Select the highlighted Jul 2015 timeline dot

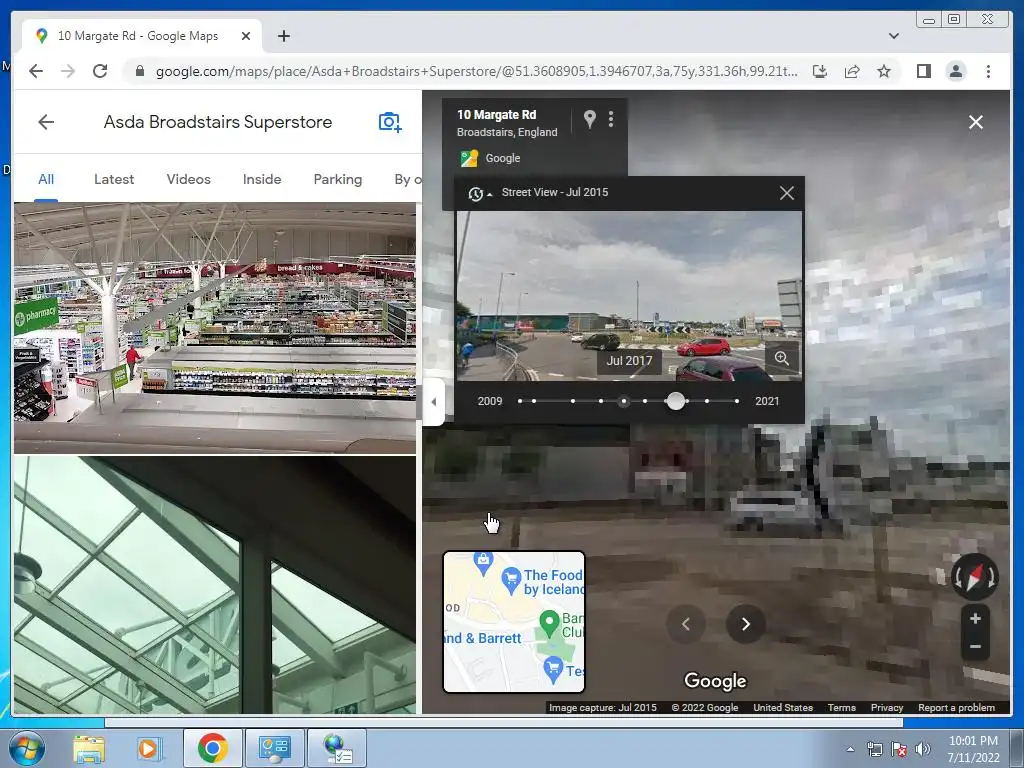coord(624,401)
